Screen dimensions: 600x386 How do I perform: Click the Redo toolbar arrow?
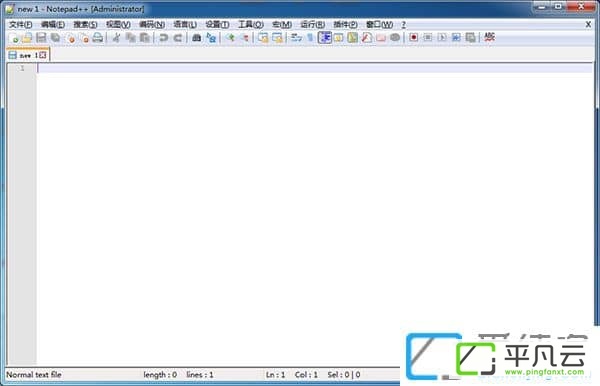[x=178, y=37]
